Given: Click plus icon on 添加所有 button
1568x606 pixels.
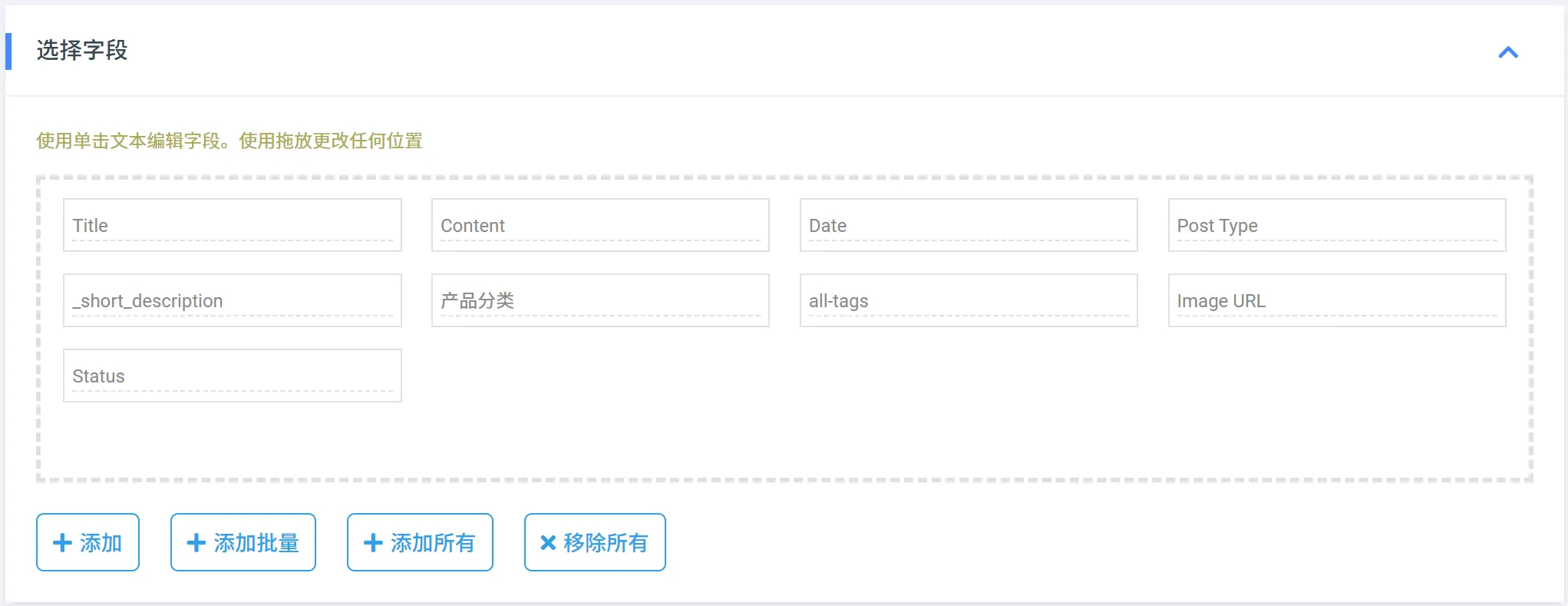Looking at the screenshot, I should (373, 543).
